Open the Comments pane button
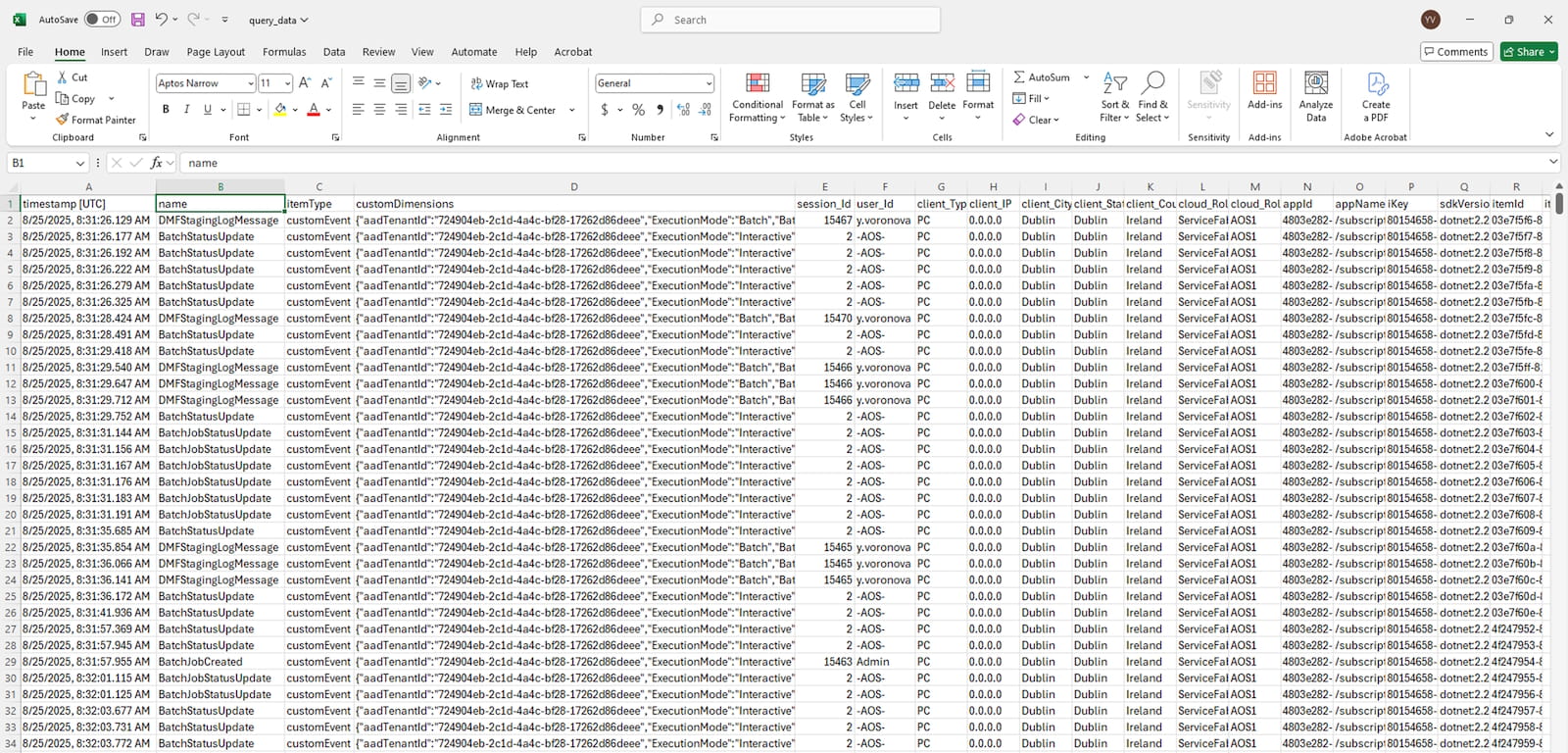Image resolution: width=1568 pixels, height=753 pixels. [x=1455, y=52]
